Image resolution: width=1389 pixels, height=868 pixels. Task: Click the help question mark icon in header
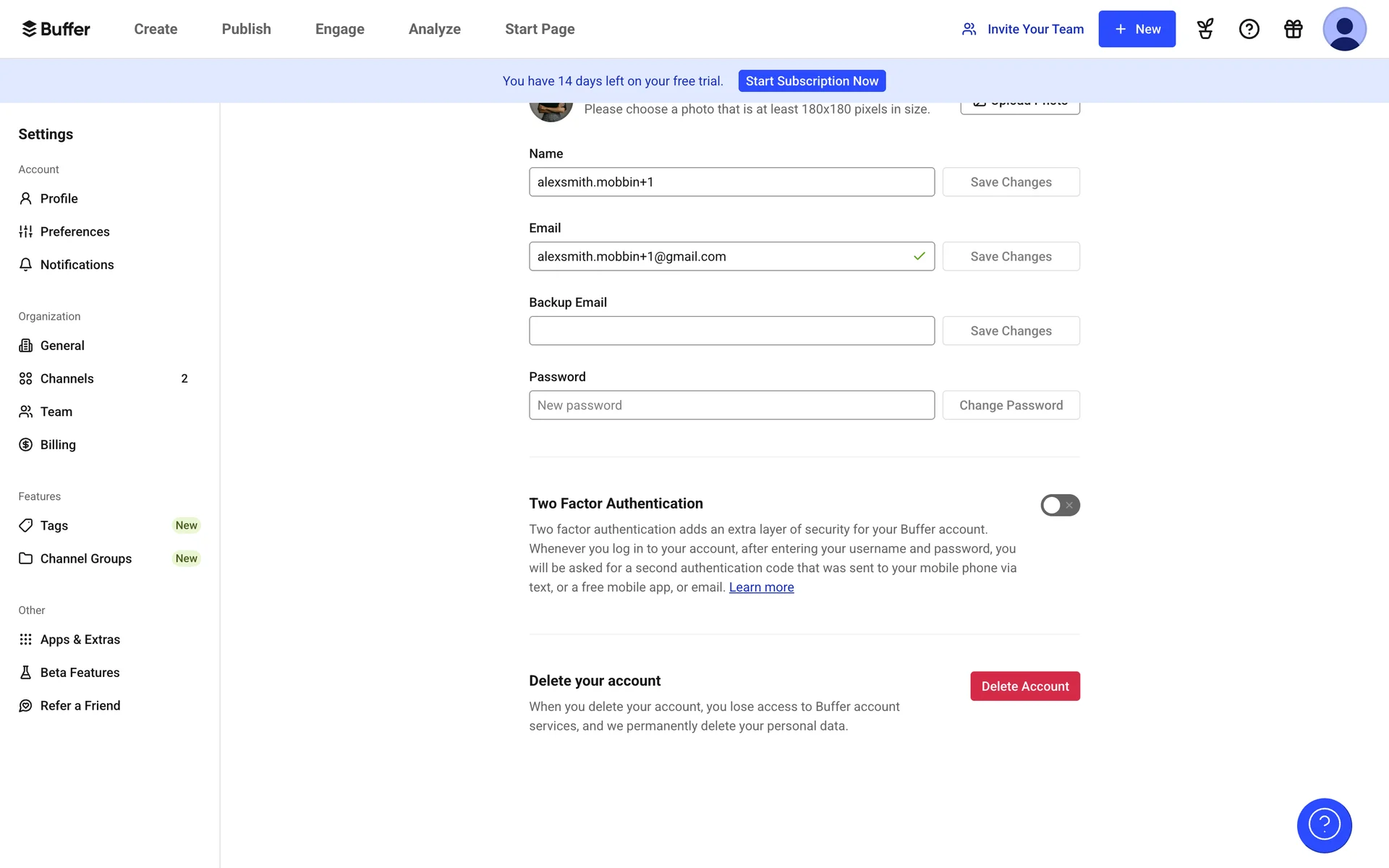click(1249, 29)
